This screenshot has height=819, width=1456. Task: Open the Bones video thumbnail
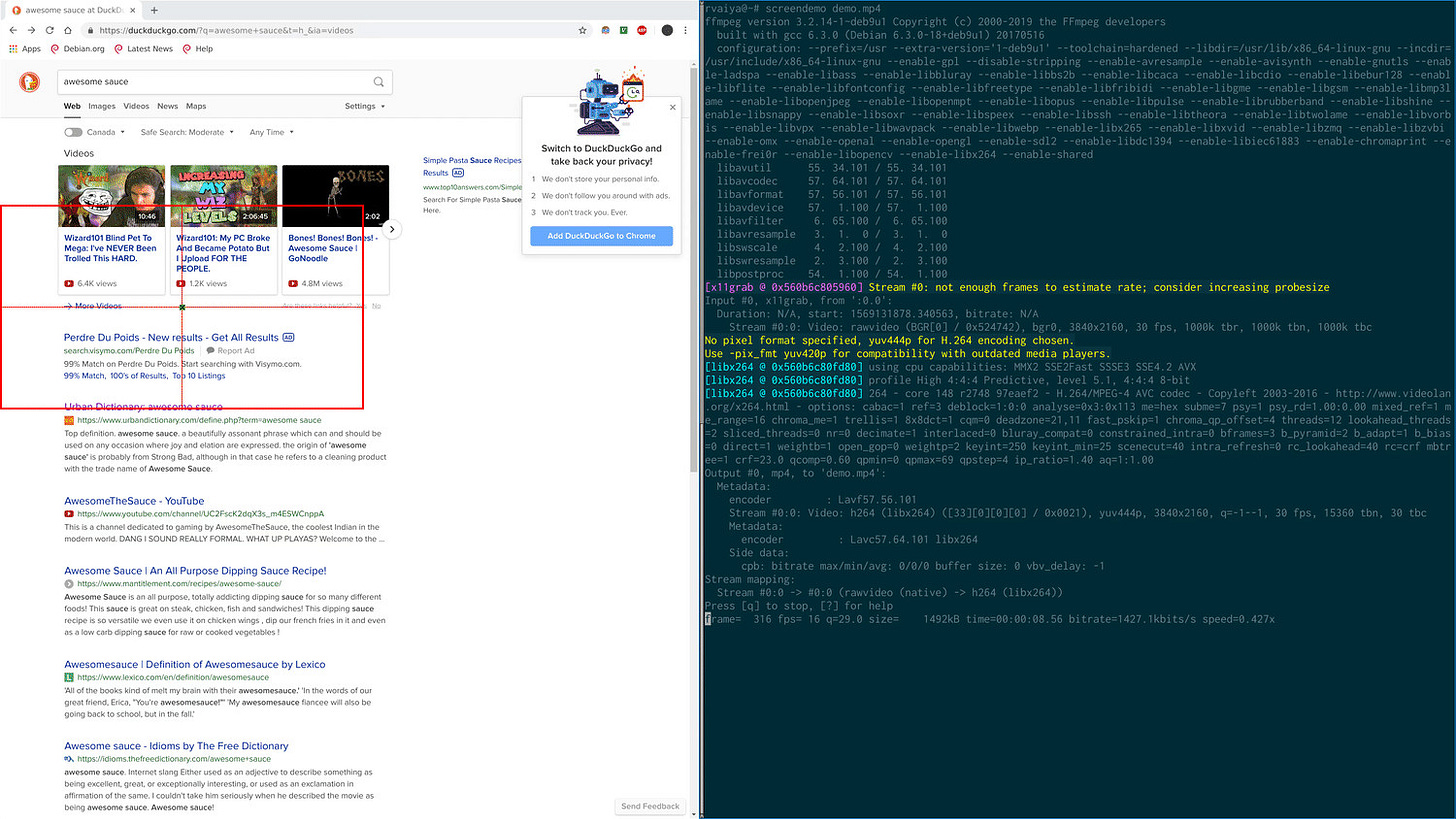pos(335,196)
